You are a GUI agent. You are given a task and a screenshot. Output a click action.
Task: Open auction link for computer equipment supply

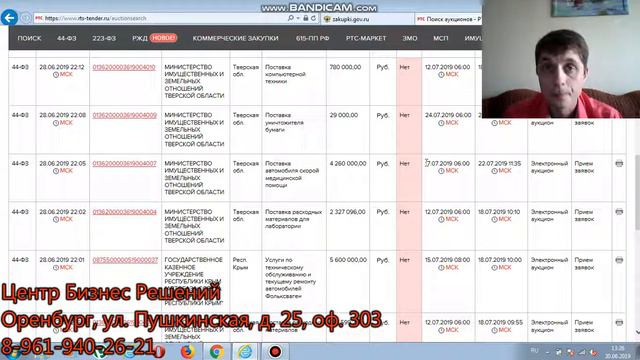pyautogui.click(x=124, y=67)
